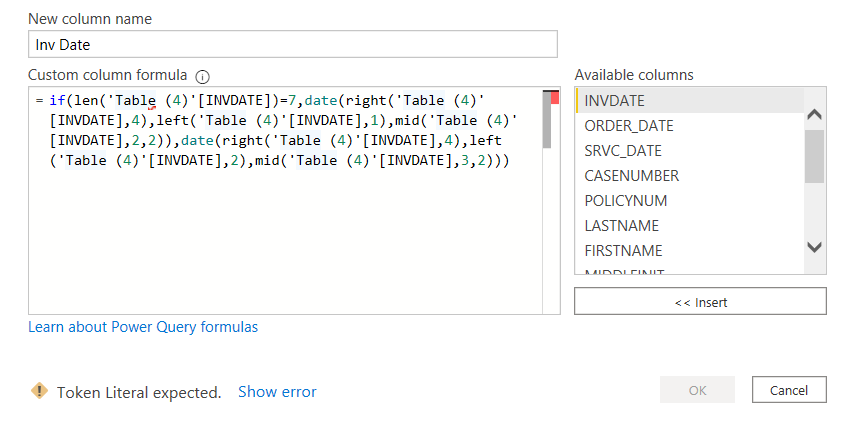Image resolution: width=853 pixels, height=423 pixels.
Task: Click the Show error link
Action: pyautogui.click(x=277, y=391)
